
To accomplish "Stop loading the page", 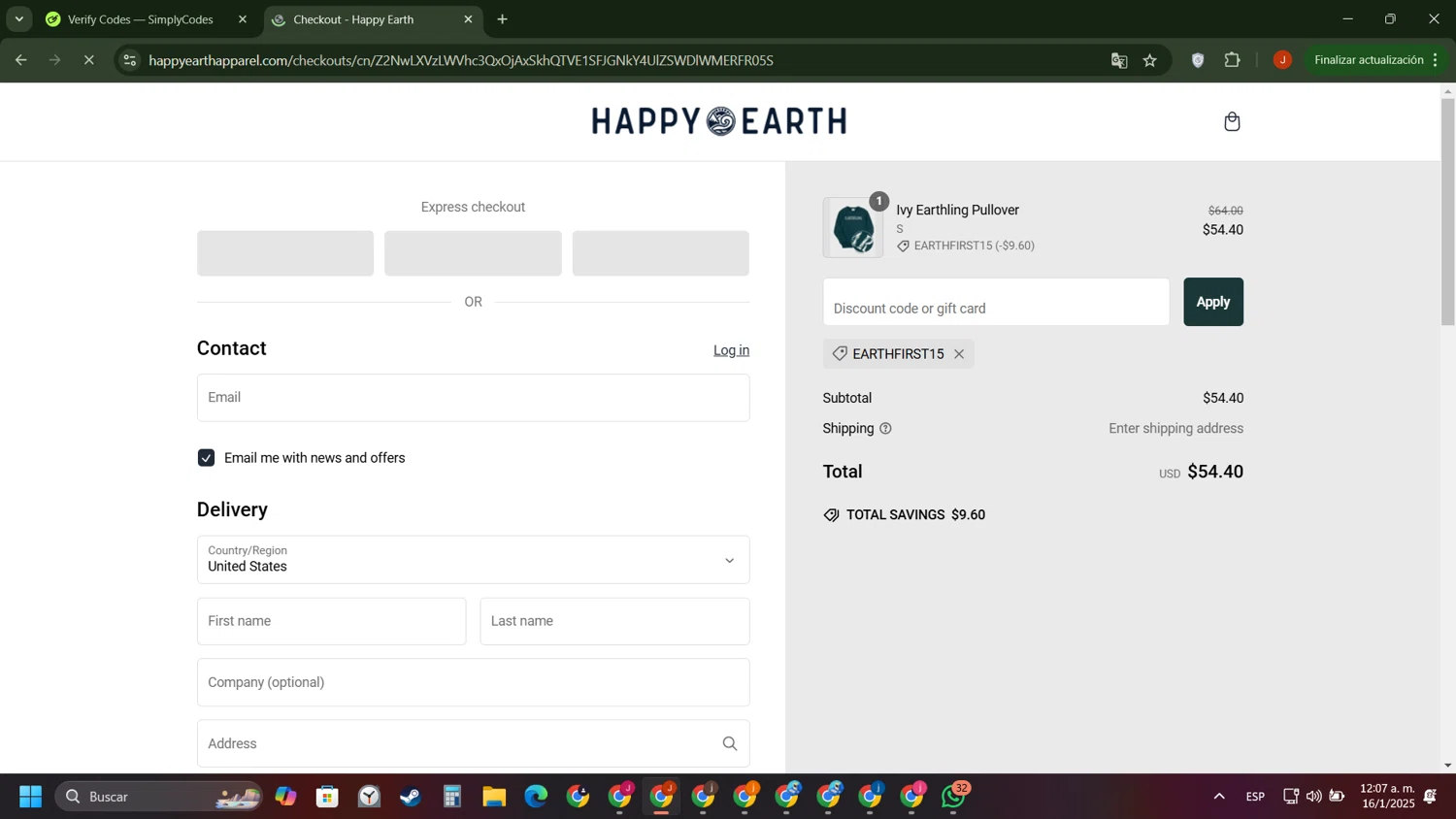I will coord(88,60).
